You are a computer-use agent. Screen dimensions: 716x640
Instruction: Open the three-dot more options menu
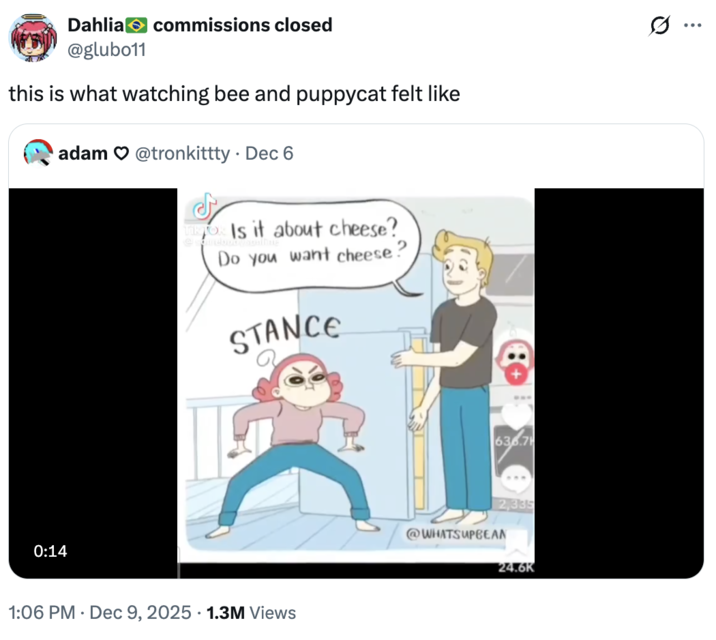coord(692,26)
